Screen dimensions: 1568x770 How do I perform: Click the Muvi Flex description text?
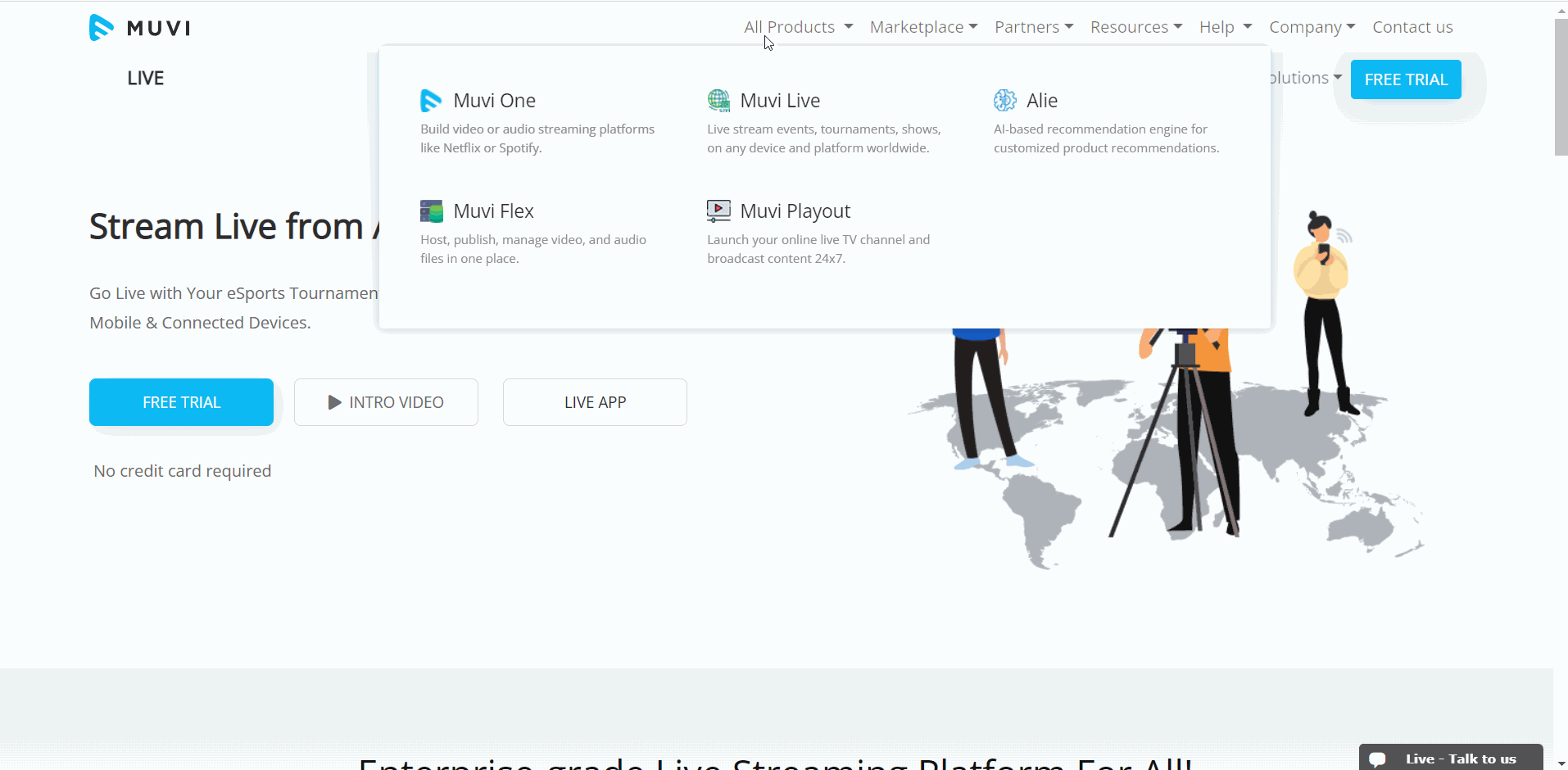point(533,249)
